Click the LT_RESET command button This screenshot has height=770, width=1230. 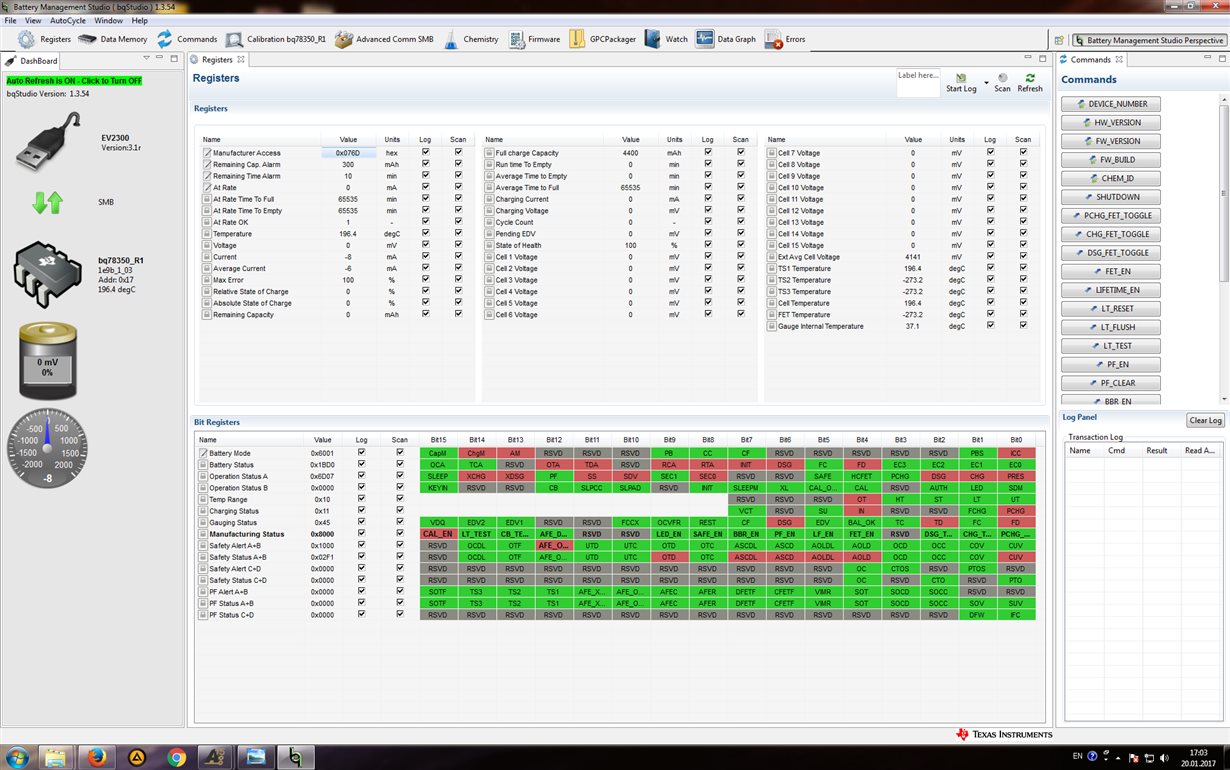pyautogui.click(x=1111, y=309)
